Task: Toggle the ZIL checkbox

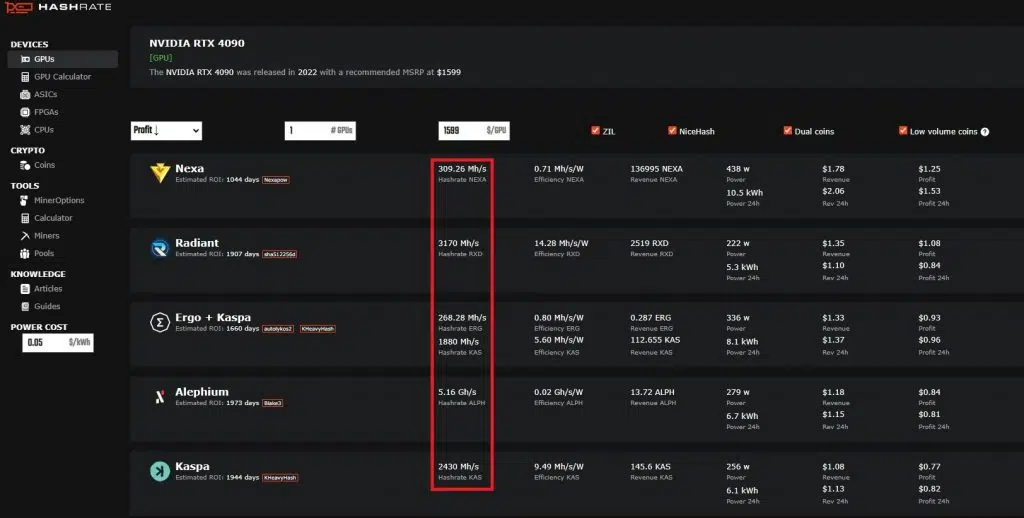Action: coord(595,131)
